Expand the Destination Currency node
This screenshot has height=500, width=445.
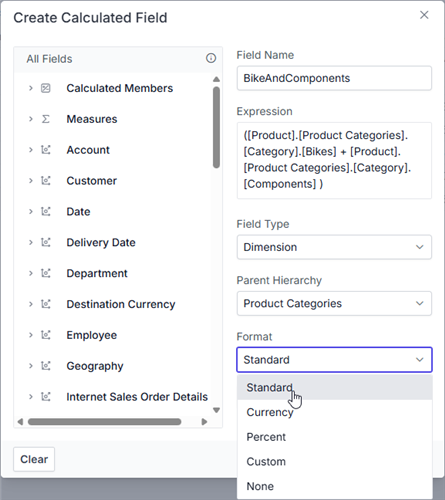31,304
